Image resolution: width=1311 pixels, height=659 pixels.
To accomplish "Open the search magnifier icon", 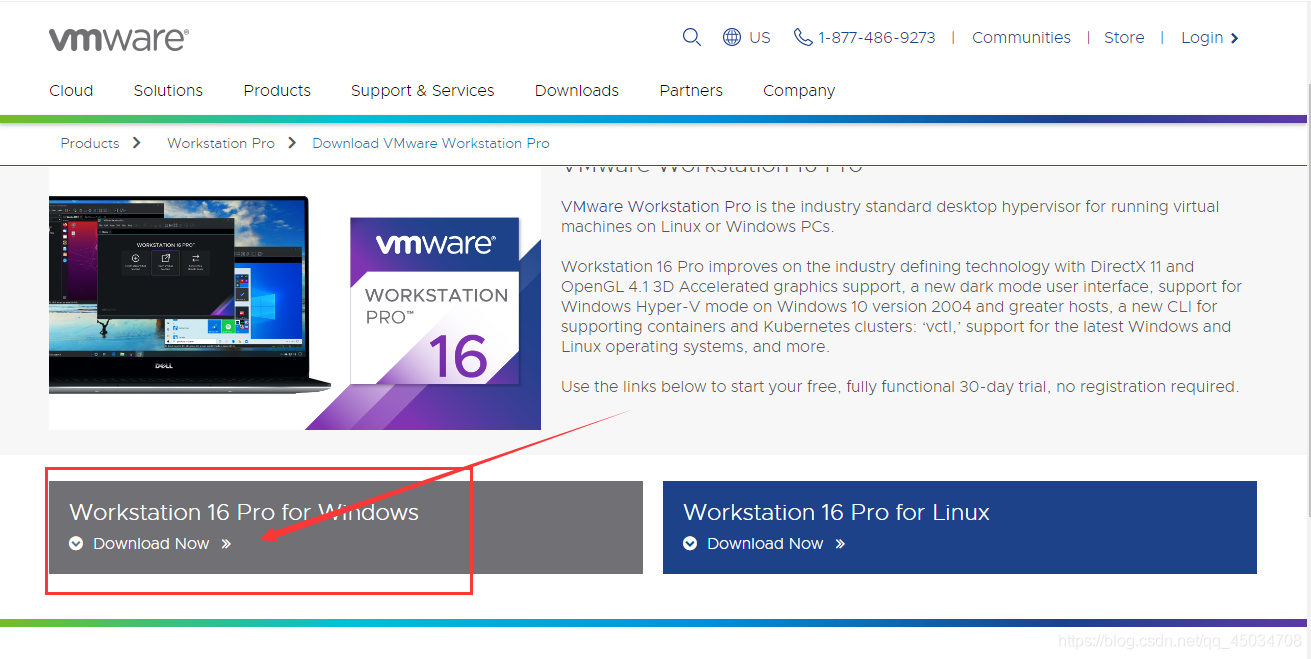I will point(692,37).
